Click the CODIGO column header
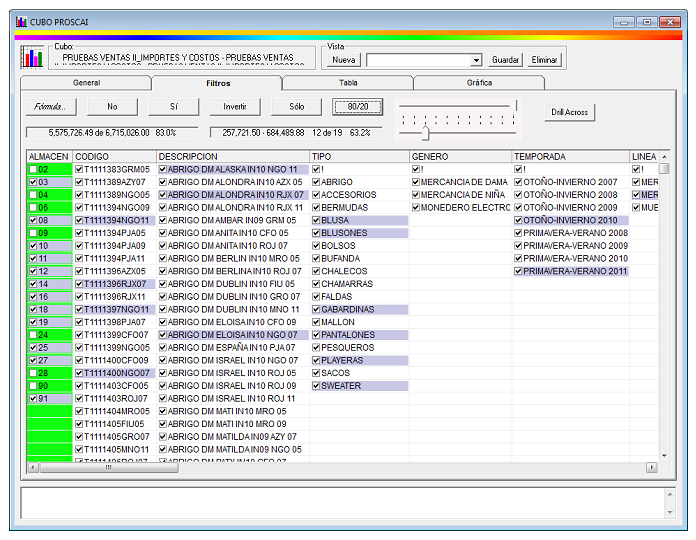696x540 pixels. [x=114, y=157]
